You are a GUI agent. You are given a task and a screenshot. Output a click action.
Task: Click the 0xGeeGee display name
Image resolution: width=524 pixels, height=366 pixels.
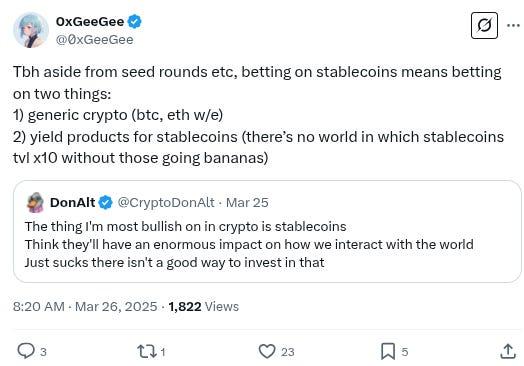(x=90, y=22)
